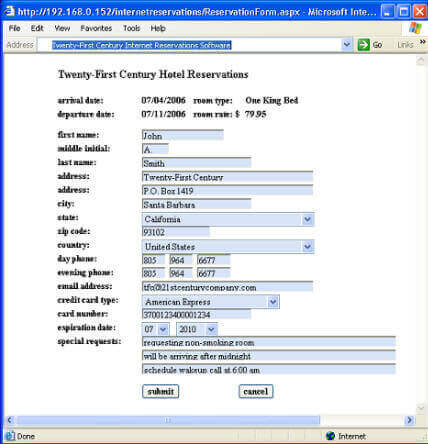Screen dimensions: 428x444
Task: Click the horizontal scrollbar thumb
Action: coord(168,420)
